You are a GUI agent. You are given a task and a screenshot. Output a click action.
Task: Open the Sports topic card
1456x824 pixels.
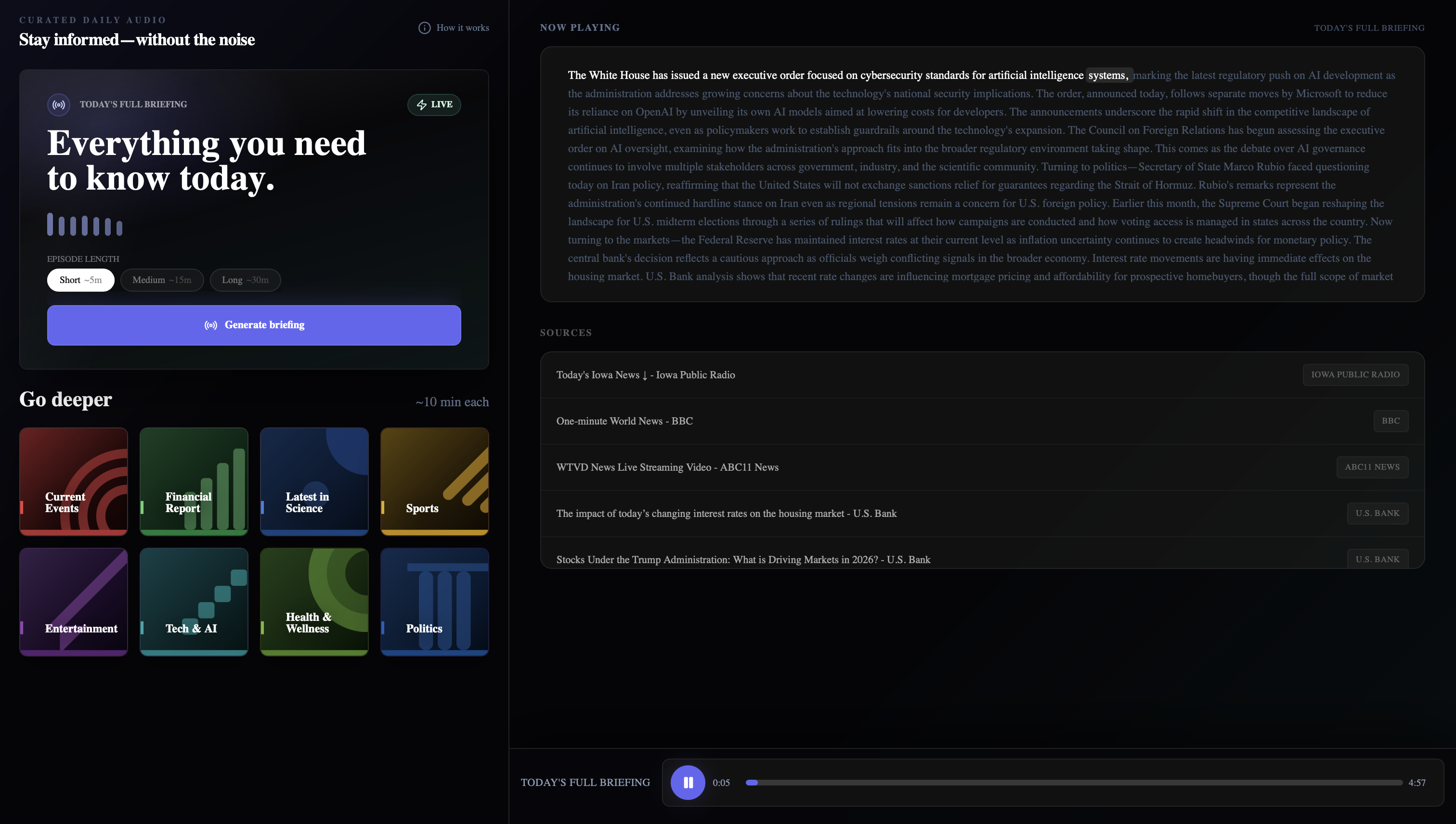(435, 482)
